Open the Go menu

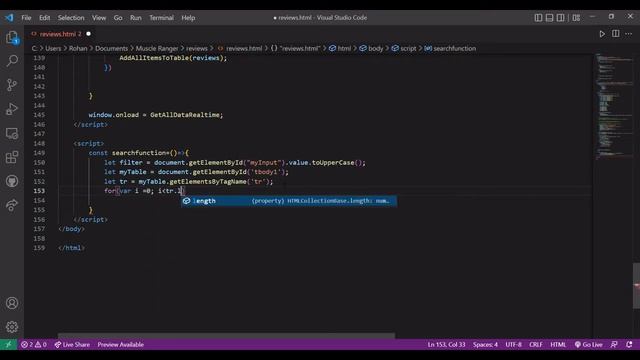[x=118, y=18]
